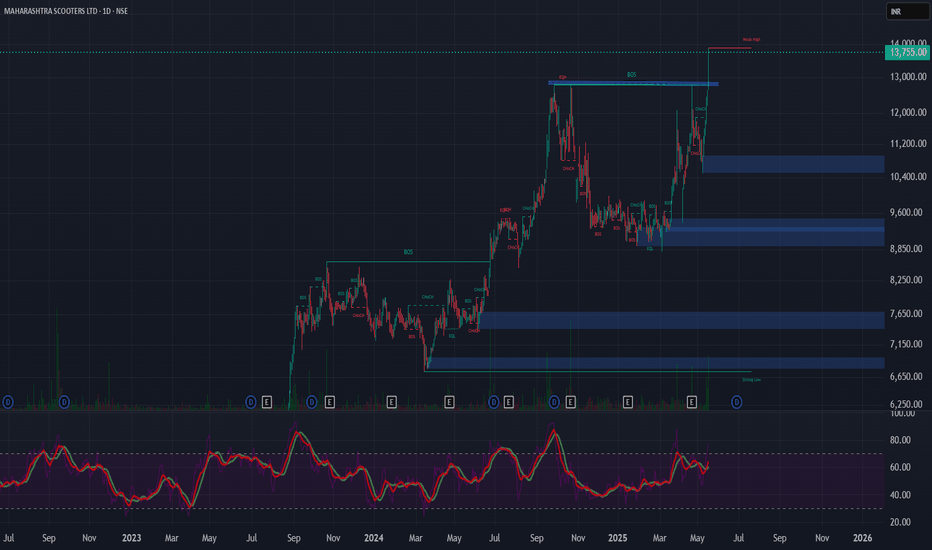Open dividend D marker between Sep and Nov 2022

click(x=64, y=403)
